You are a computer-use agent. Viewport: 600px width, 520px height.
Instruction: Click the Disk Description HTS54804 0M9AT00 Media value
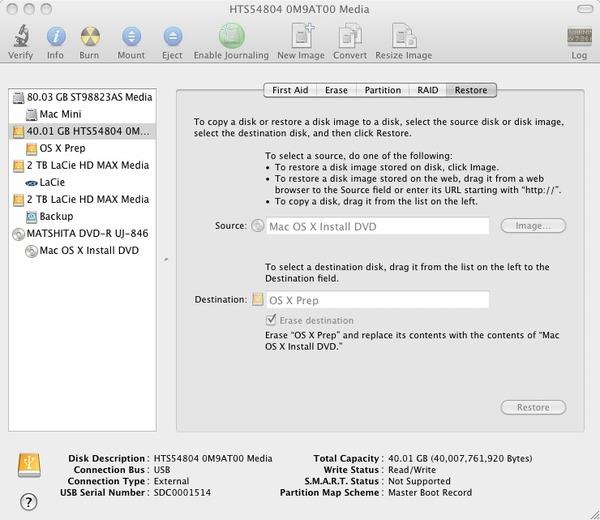tap(213, 458)
